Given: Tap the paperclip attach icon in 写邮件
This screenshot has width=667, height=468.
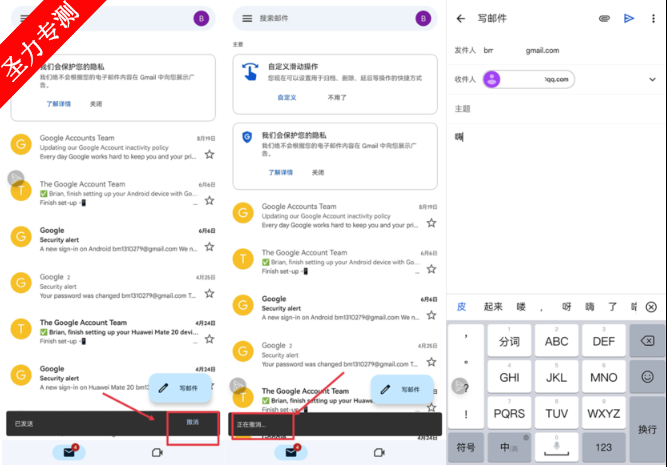Looking at the screenshot, I should 604,18.
